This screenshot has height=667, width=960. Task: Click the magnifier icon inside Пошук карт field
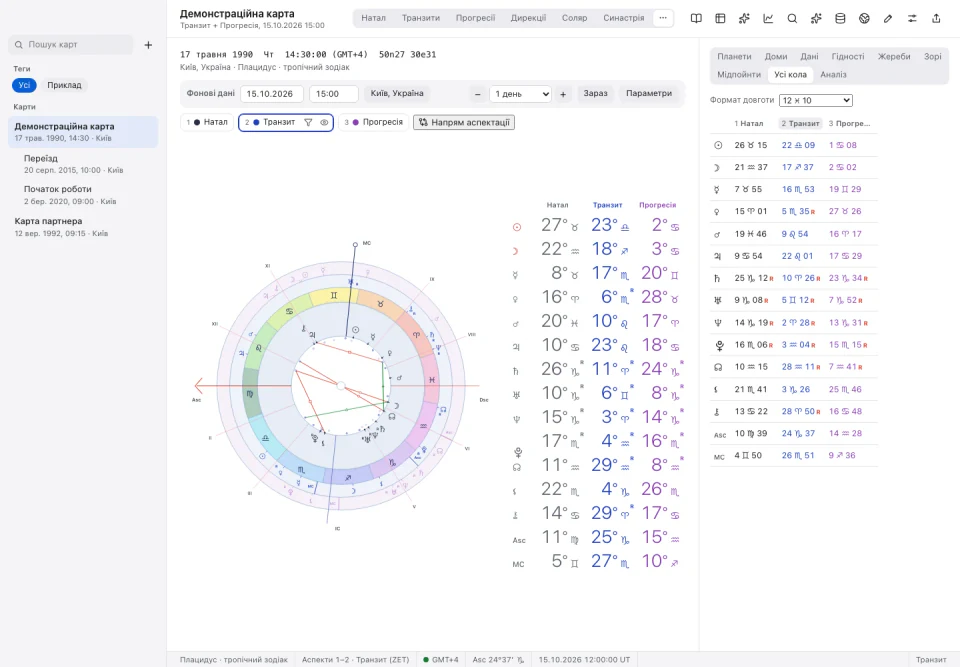[x=19, y=45]
